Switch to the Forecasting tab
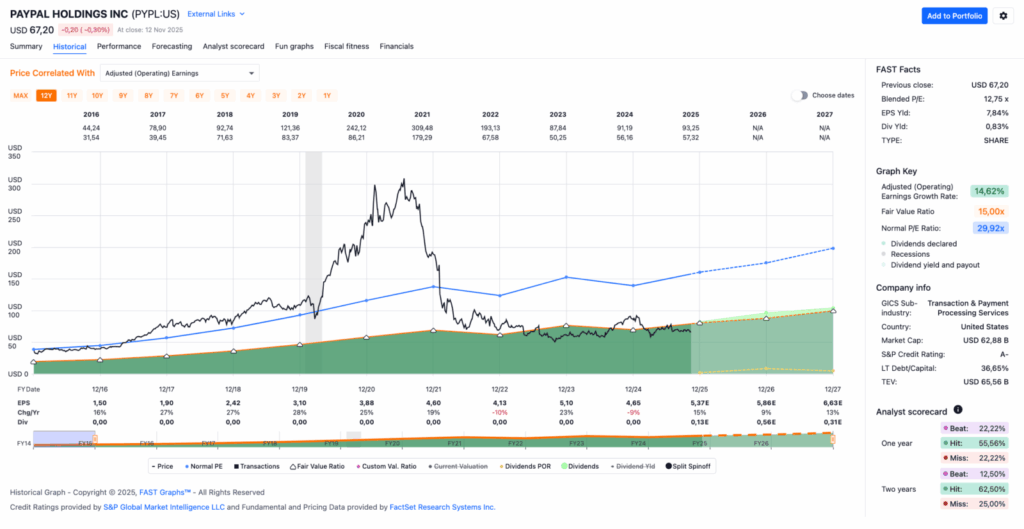Screen dimensions: 1024x529 (172, 46)
